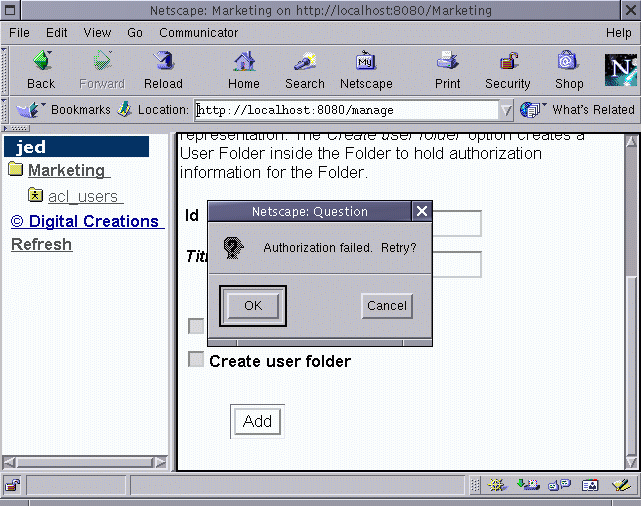Image resolution: width=641 pixels, height=506 pixels.
Task: Click the Title text input field
Action: [456, 264]
